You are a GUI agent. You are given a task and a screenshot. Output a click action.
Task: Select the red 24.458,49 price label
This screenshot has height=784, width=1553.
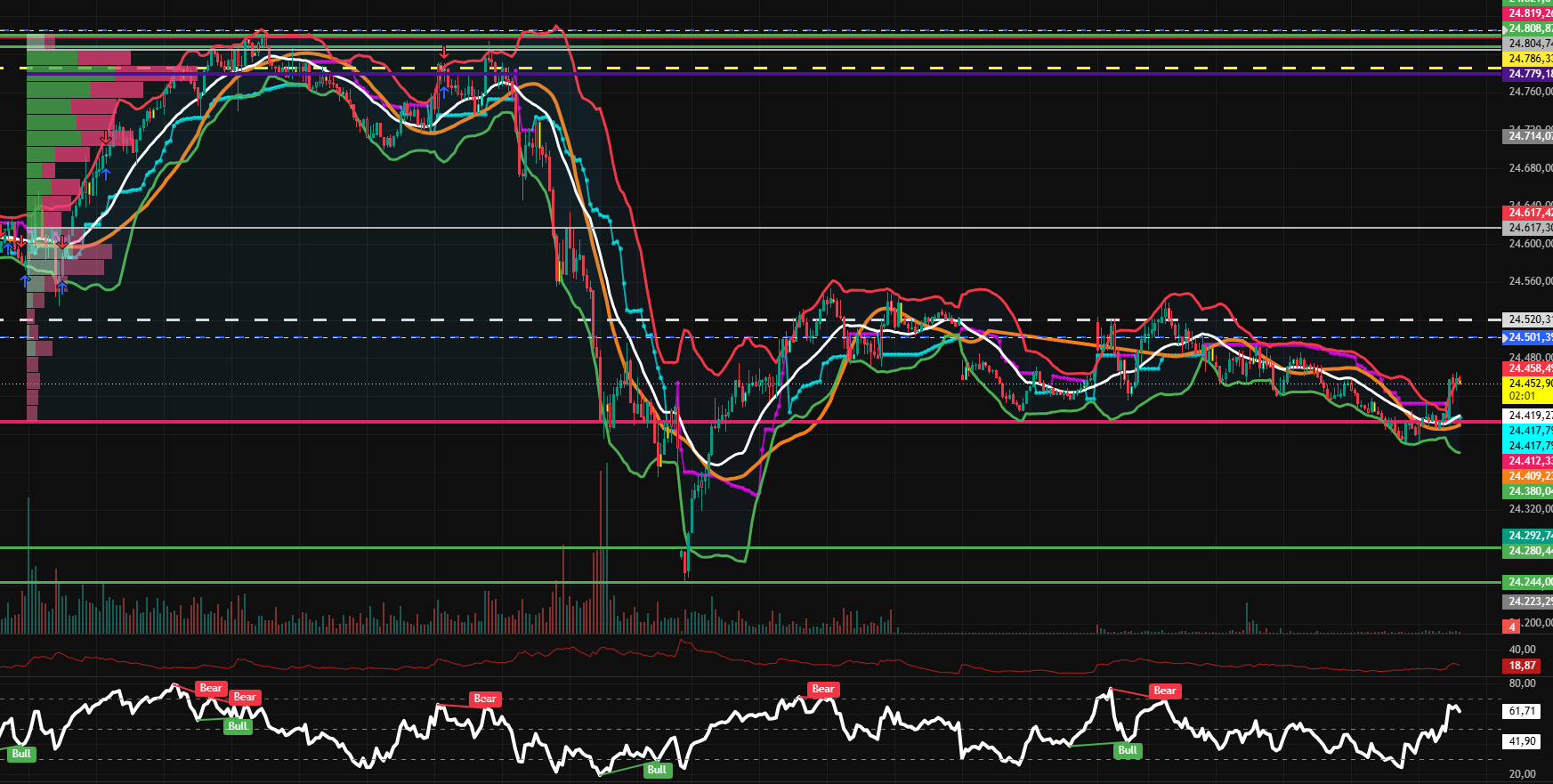1528,368
